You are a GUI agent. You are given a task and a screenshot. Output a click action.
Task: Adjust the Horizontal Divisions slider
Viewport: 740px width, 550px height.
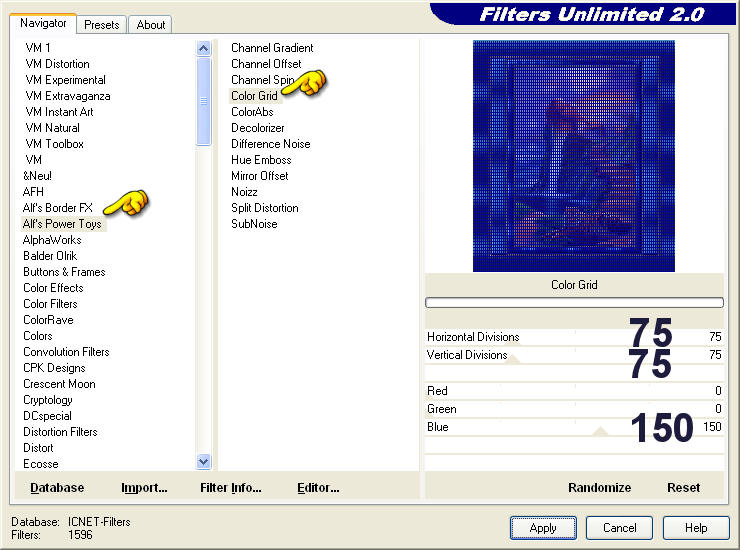[574, 337]
